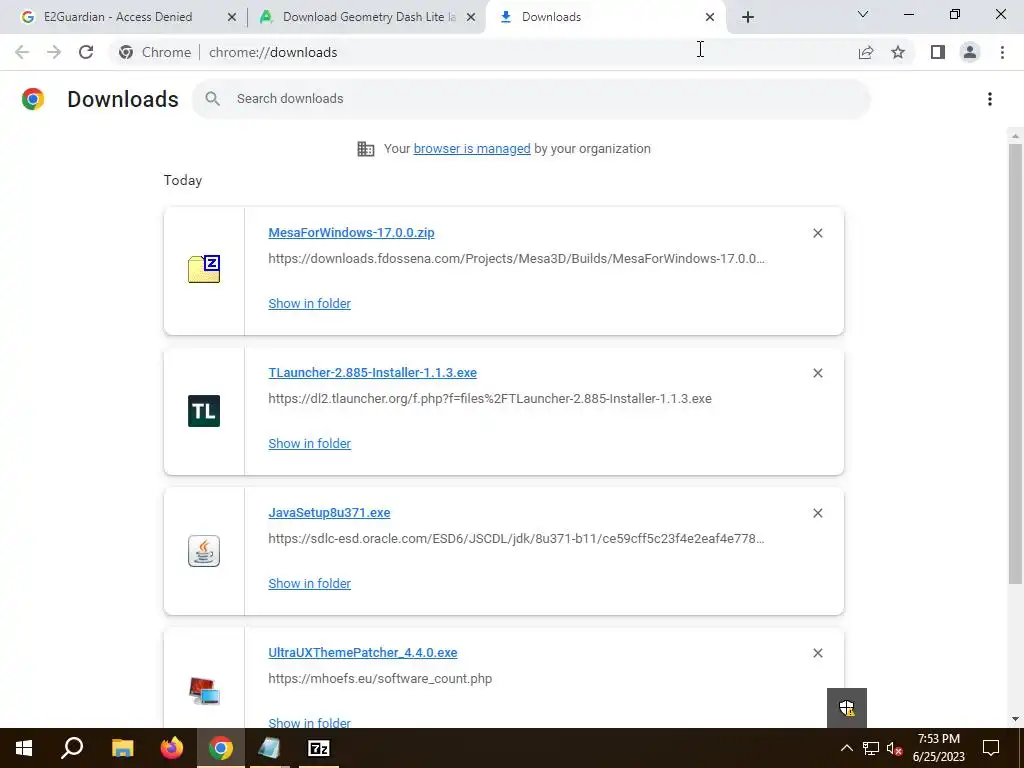Open UltraUXThemePatcher_4.4.0.exe link
1024x768 pixels.
[x=362, y=652]
